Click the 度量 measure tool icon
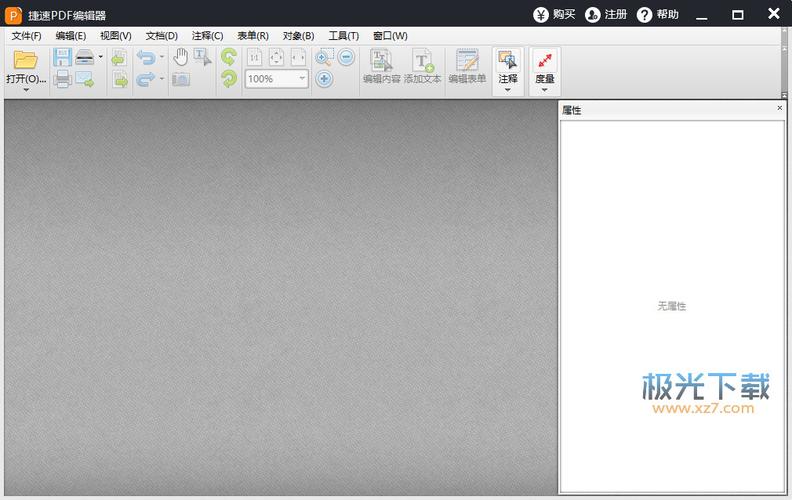792x500 pixels. pos(544,61)
